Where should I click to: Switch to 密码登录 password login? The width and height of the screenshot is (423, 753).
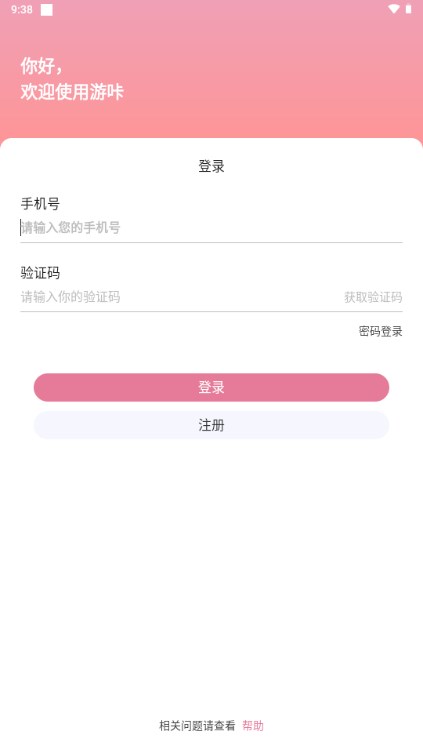380,331
